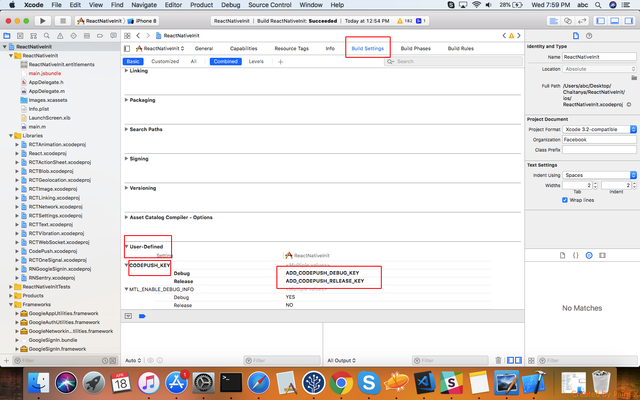
Task: Select the Customized settings filter
Action: 165,61
